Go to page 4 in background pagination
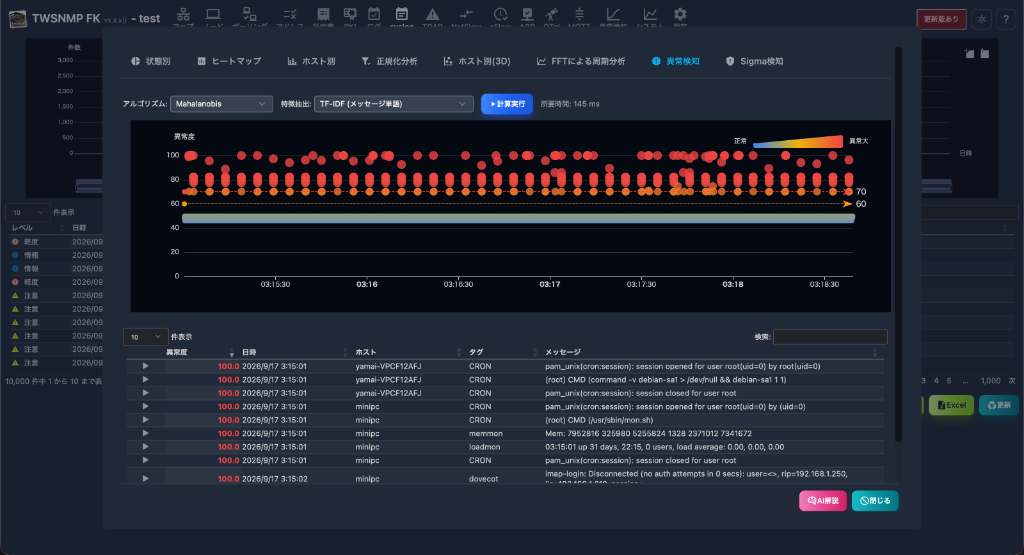Image resolution: width=1024 pixels, height=555 pixels. coord(936,381)
